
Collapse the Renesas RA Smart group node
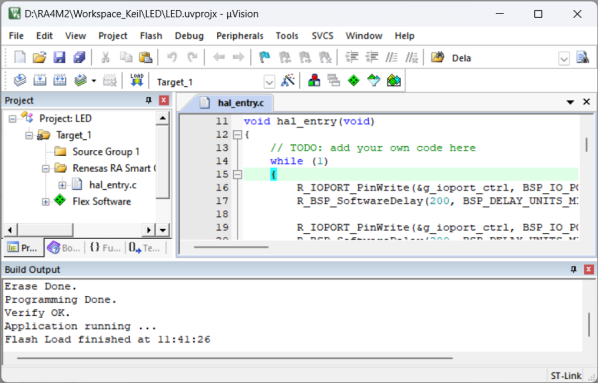point(46,168)
